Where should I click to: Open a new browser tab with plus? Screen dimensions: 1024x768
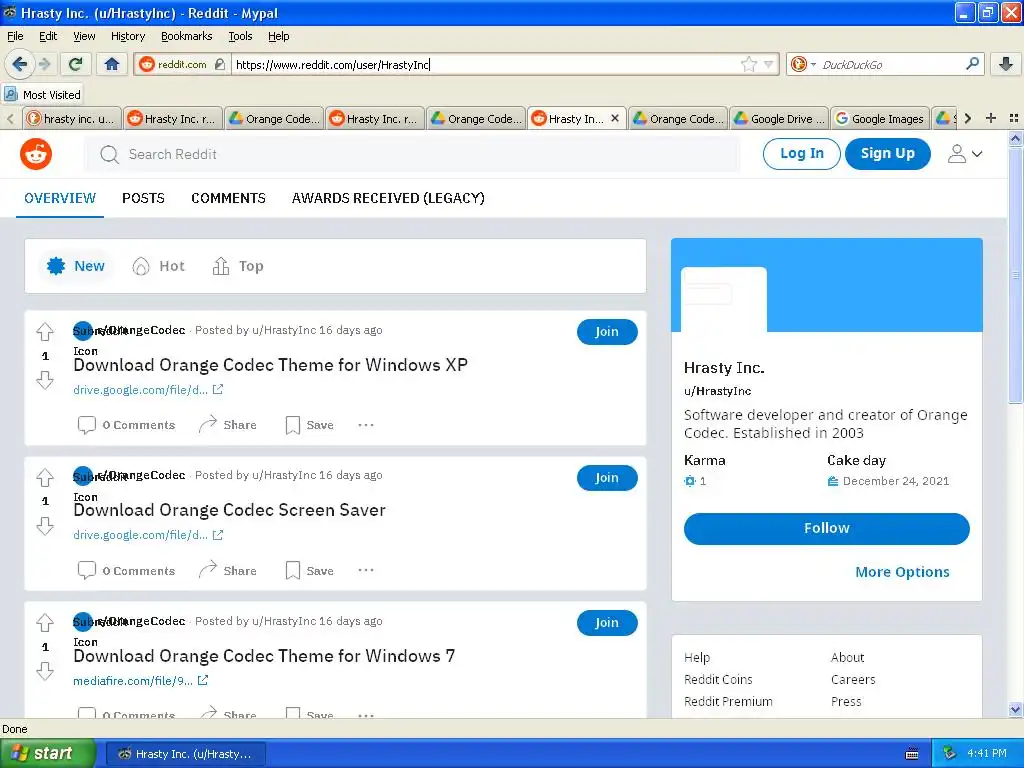[x=991, y=118]
